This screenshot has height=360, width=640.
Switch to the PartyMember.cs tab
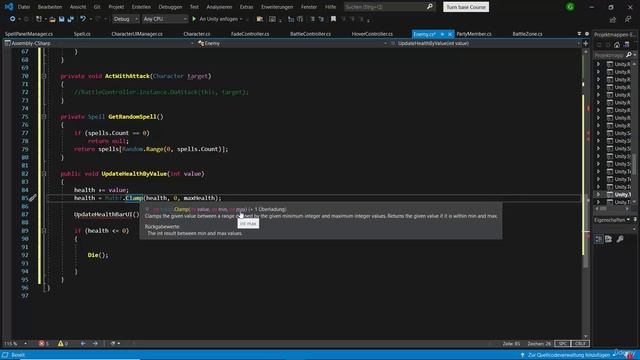tap(473, 34)
